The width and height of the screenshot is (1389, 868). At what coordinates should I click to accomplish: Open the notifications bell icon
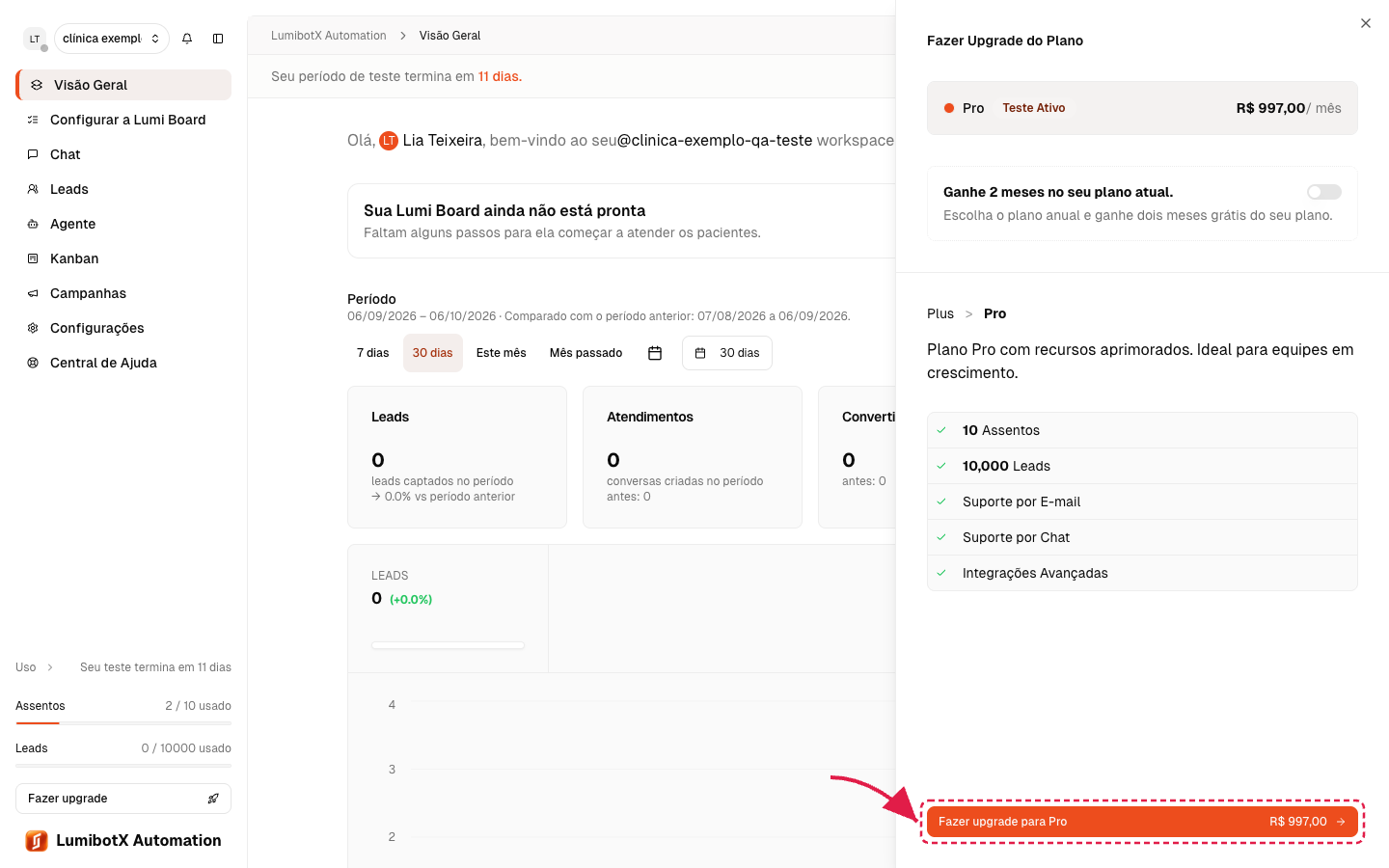tap(187, 39)
